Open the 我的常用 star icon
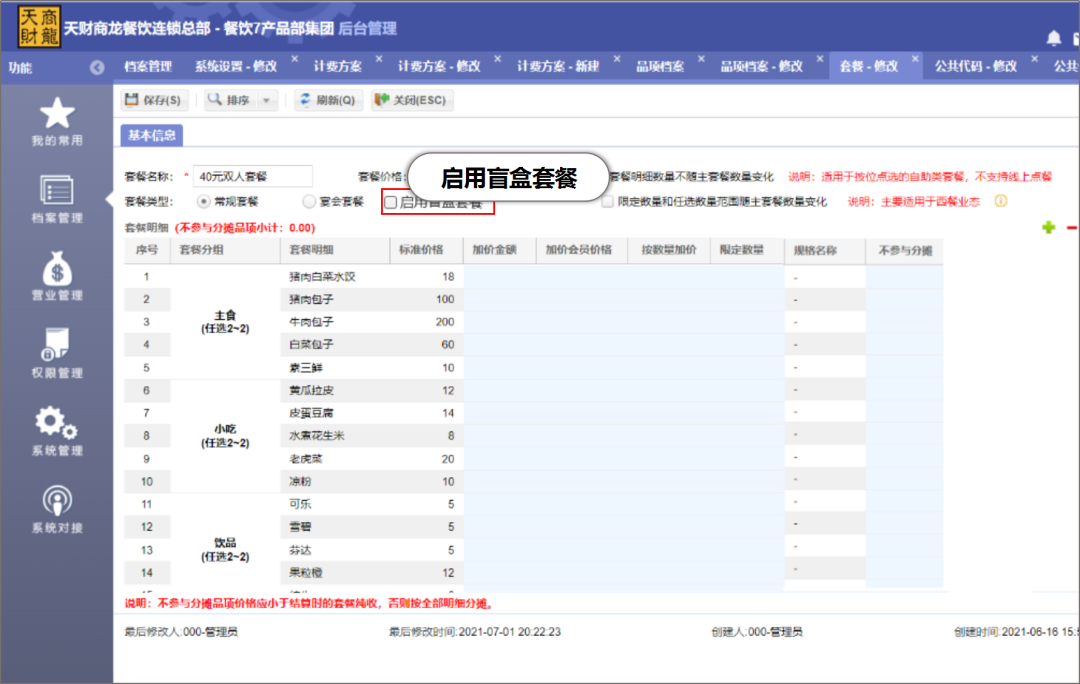 [56, 114]
